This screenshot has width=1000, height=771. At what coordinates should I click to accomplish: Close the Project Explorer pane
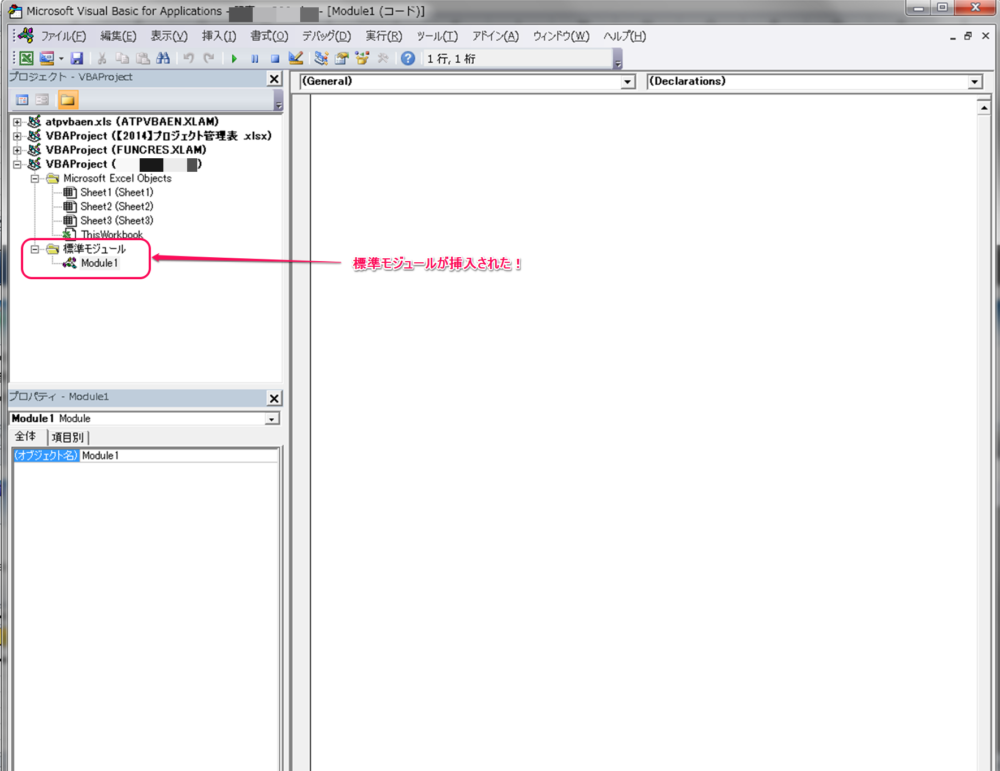pyautogui.click(x=274, y=78)
